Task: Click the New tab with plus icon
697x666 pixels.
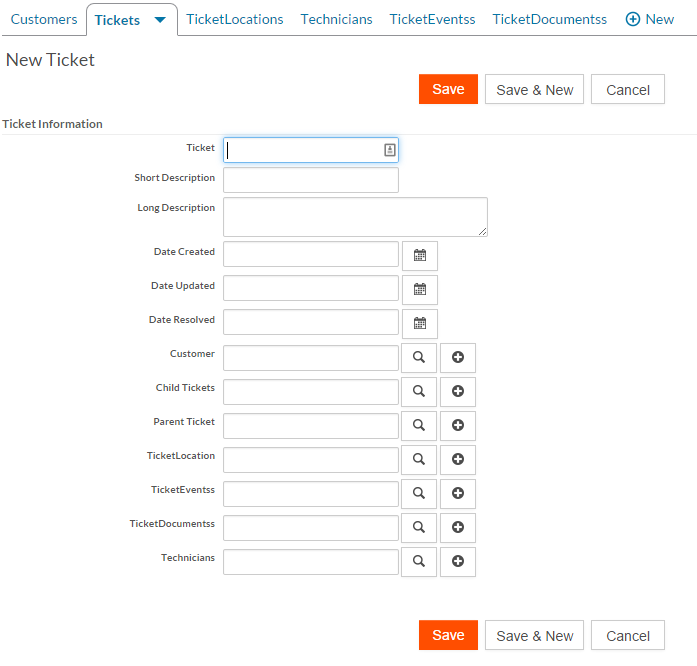Action: [650, 19]
